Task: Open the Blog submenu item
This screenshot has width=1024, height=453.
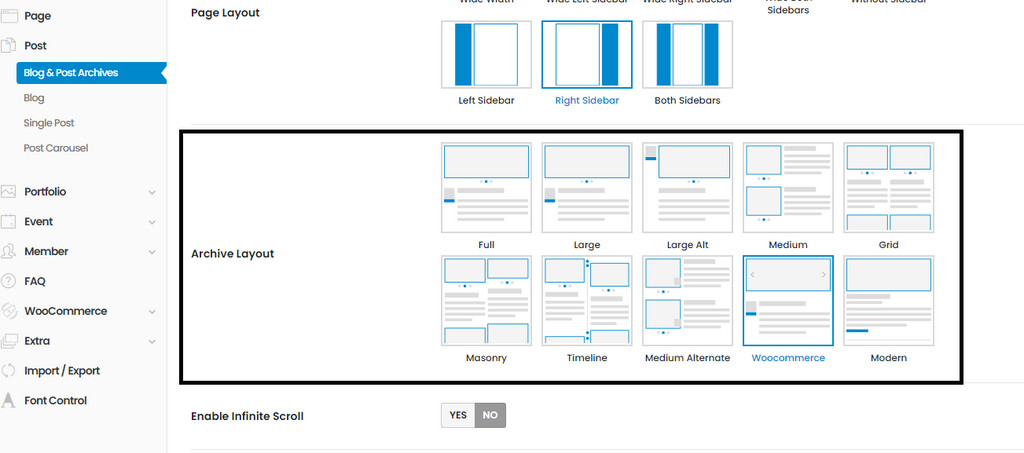Action: point(34,98)
